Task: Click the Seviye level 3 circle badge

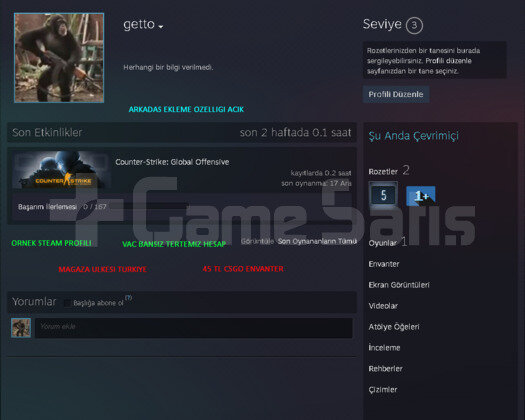Action: point(414,25)
